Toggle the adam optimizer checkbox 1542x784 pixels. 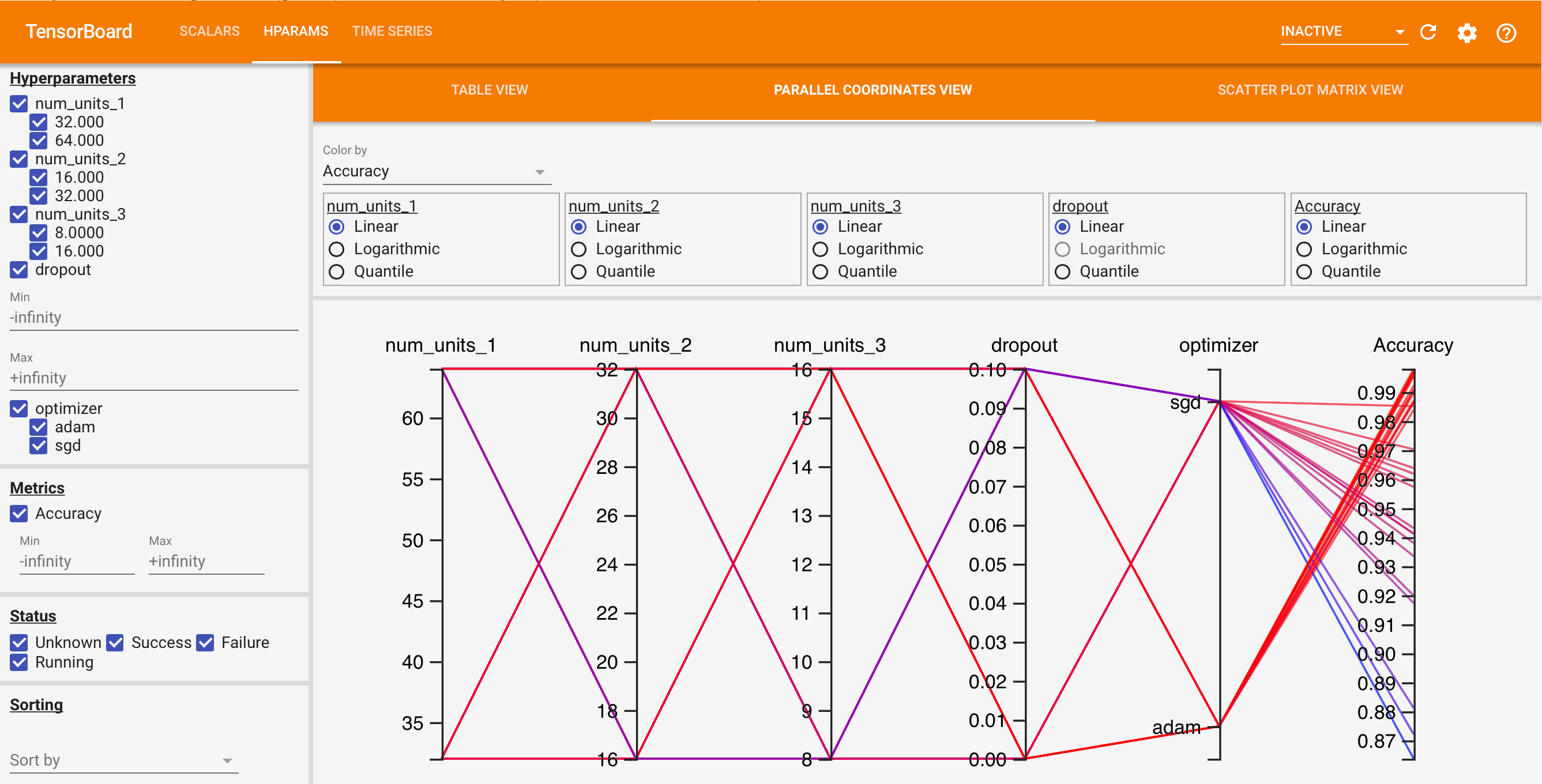39,427
